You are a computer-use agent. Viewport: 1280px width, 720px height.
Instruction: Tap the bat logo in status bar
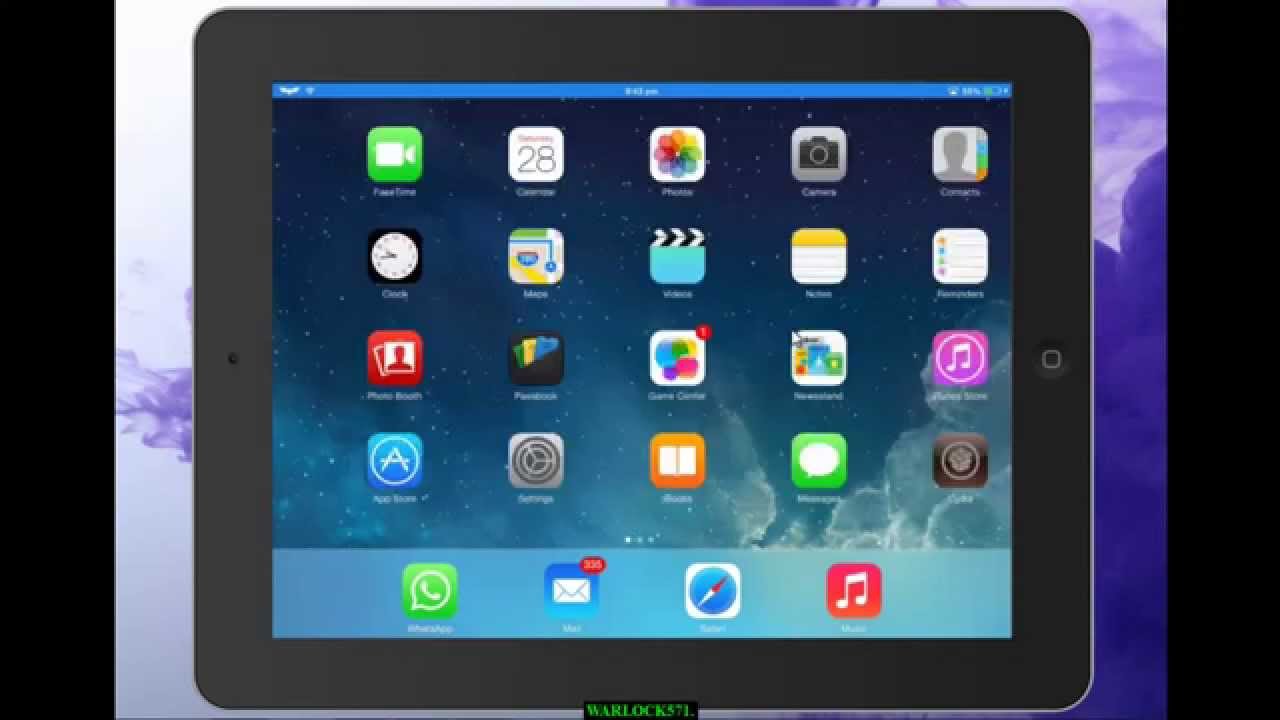pos(289,91)
